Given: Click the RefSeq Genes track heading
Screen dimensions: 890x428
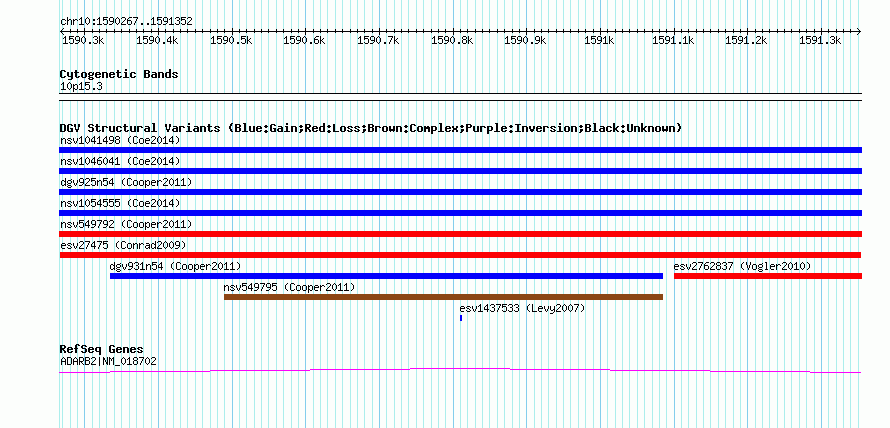Looking at the screenshot, I should coord(102,349).
